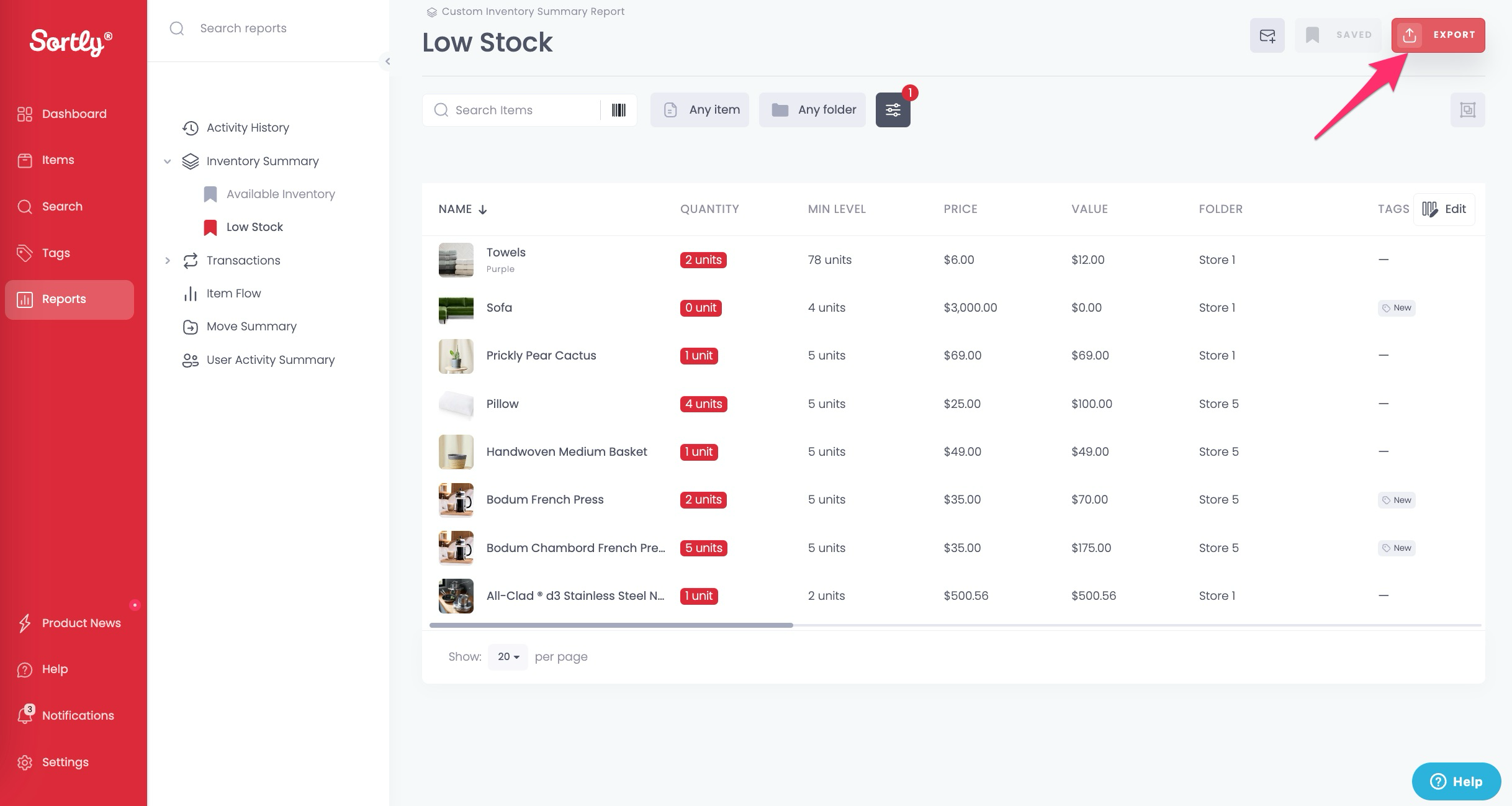This screenshot has width=1512, height=806.
Task: Open the Search section in the sidebar
Action: point(62,206)
